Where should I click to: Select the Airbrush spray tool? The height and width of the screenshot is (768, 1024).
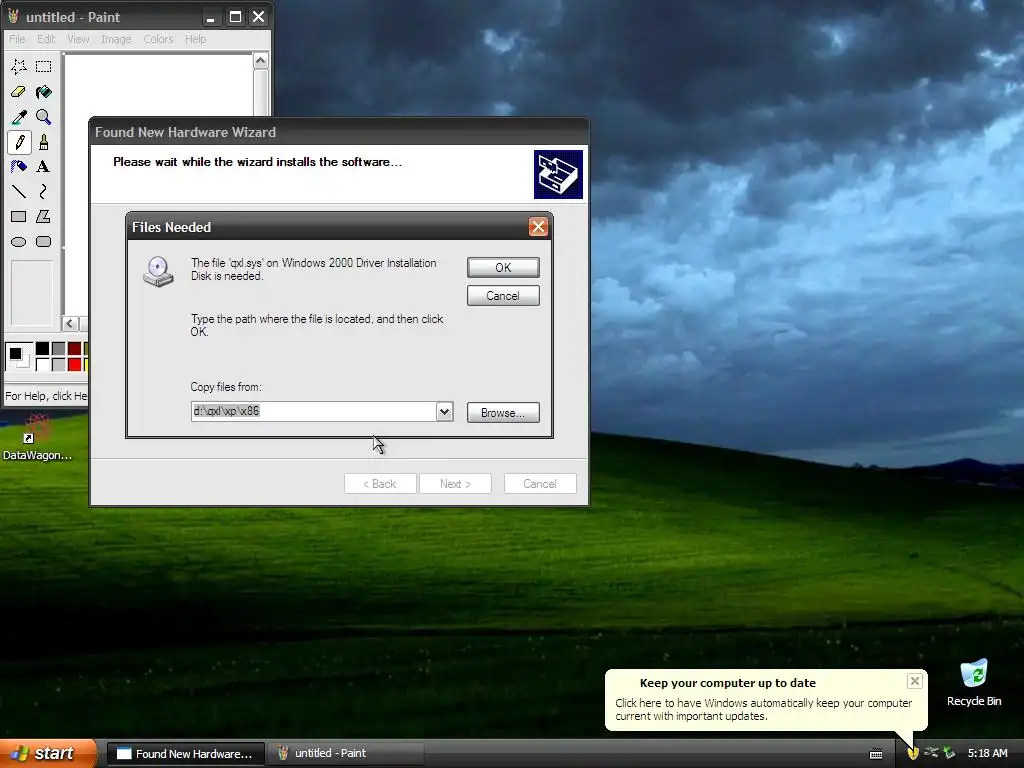coord(18,167)
